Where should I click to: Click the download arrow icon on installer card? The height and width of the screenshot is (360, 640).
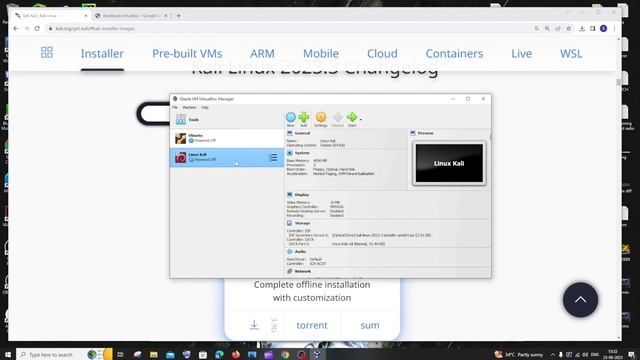254,325
